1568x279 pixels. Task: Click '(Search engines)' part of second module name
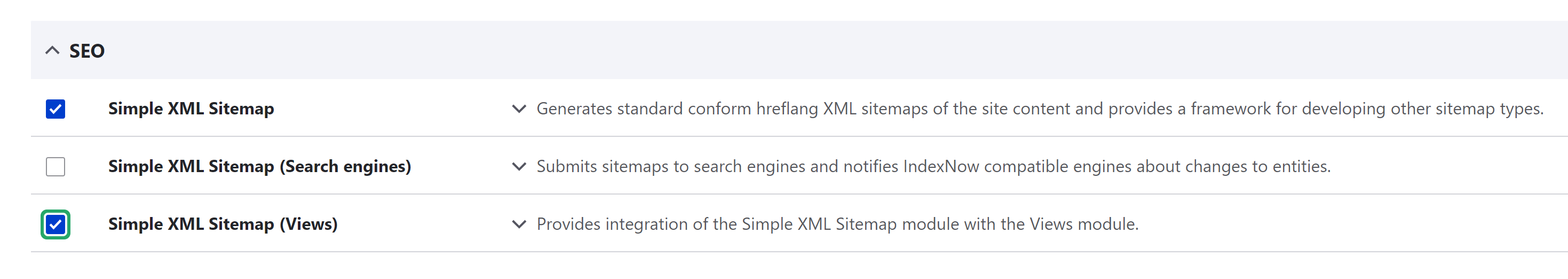click(x=345, y=166)
